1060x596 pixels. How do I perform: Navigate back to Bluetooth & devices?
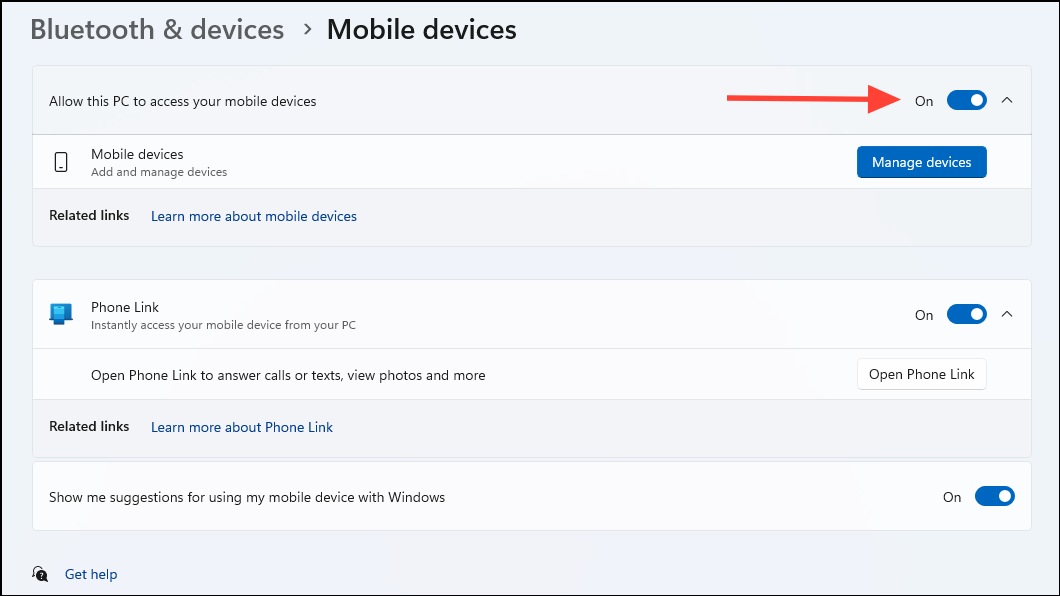pos(156,29)
